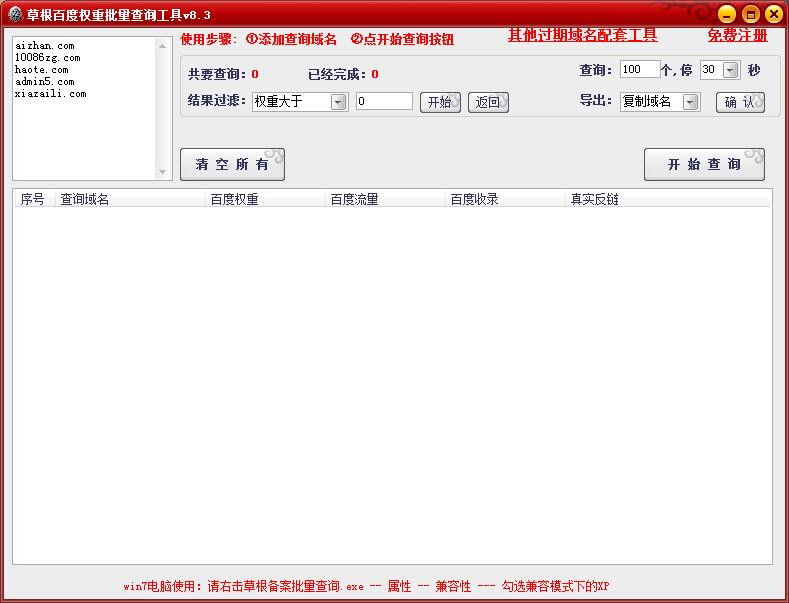Click the 确认 export button
Image resolution: width=789 pixels, height=603 pixels.
739,102
